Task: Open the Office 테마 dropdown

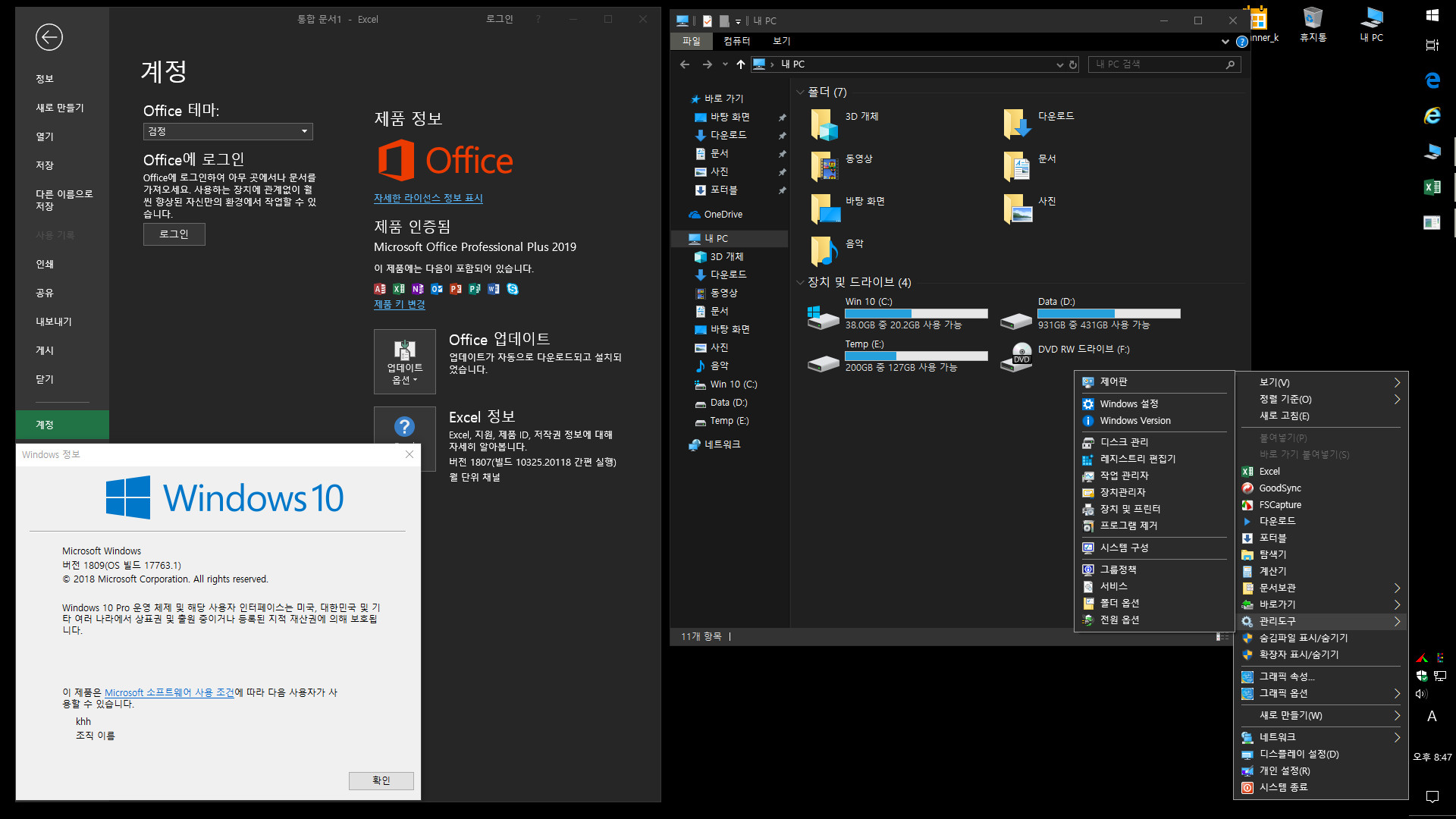Action: [x=228, y=131]
